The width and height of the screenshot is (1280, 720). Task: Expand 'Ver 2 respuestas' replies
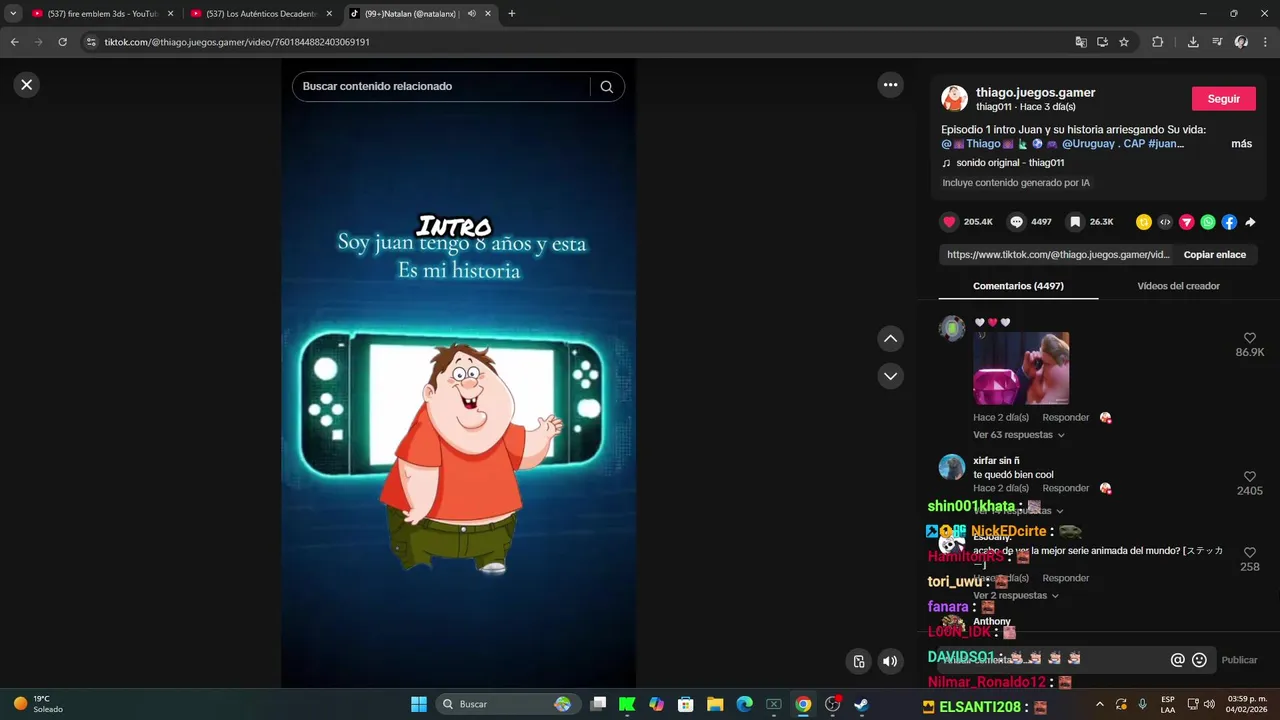1016,596
